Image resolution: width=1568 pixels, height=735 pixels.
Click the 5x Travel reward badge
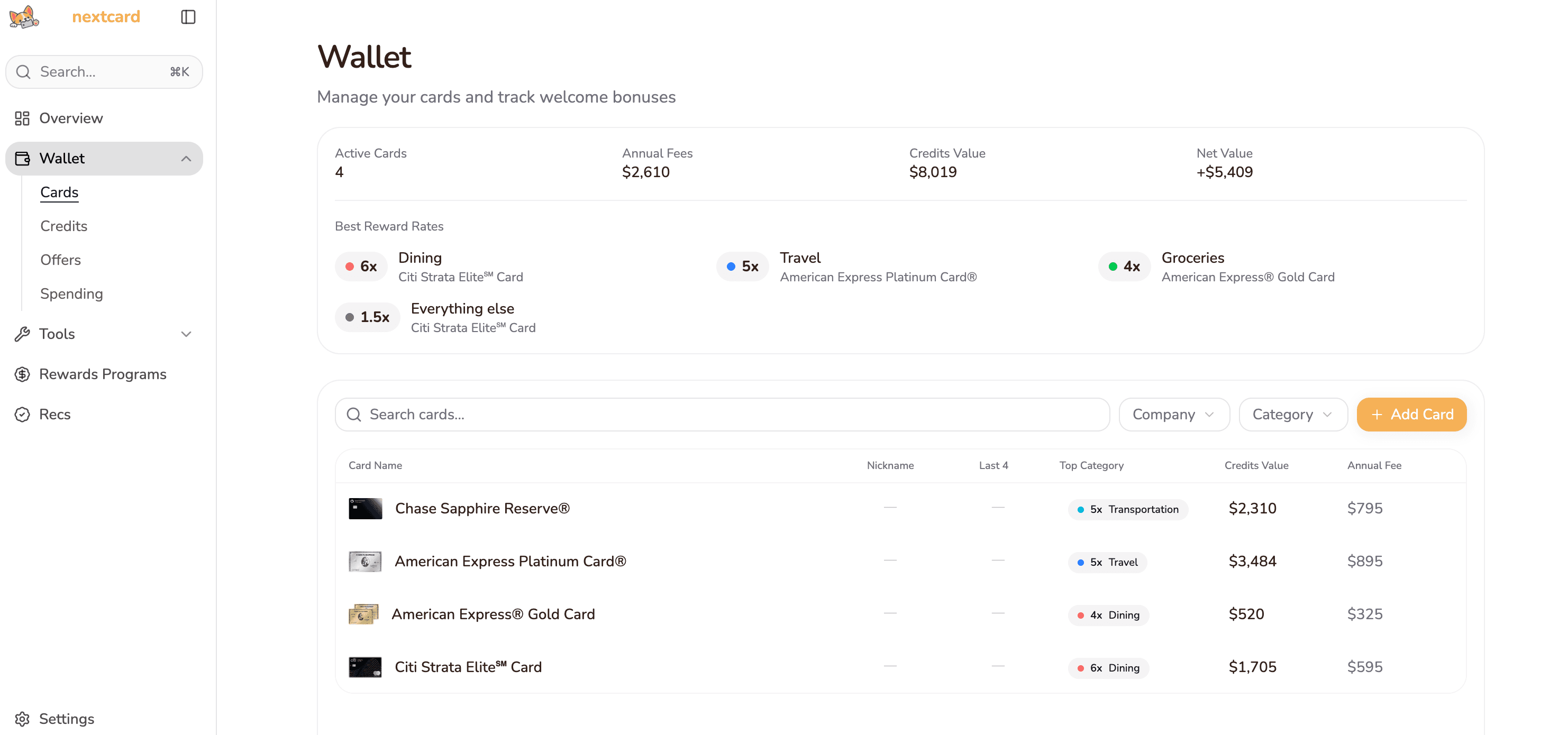[742, 267]
